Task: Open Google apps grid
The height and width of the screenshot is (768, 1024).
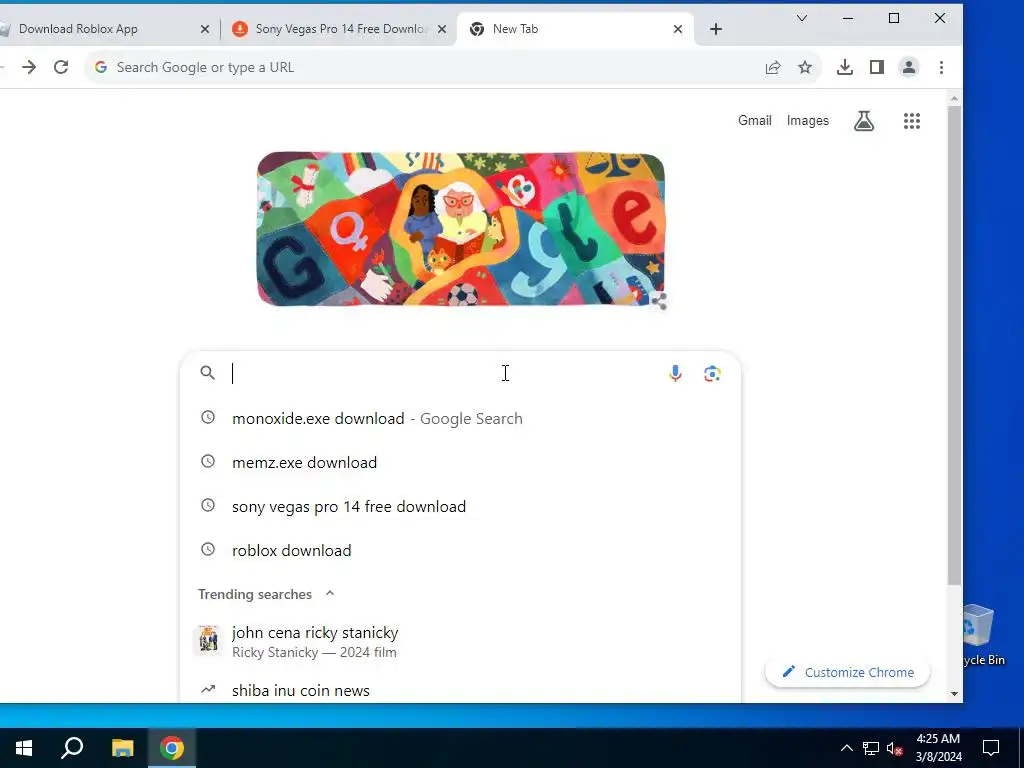Action: point(912,121)
